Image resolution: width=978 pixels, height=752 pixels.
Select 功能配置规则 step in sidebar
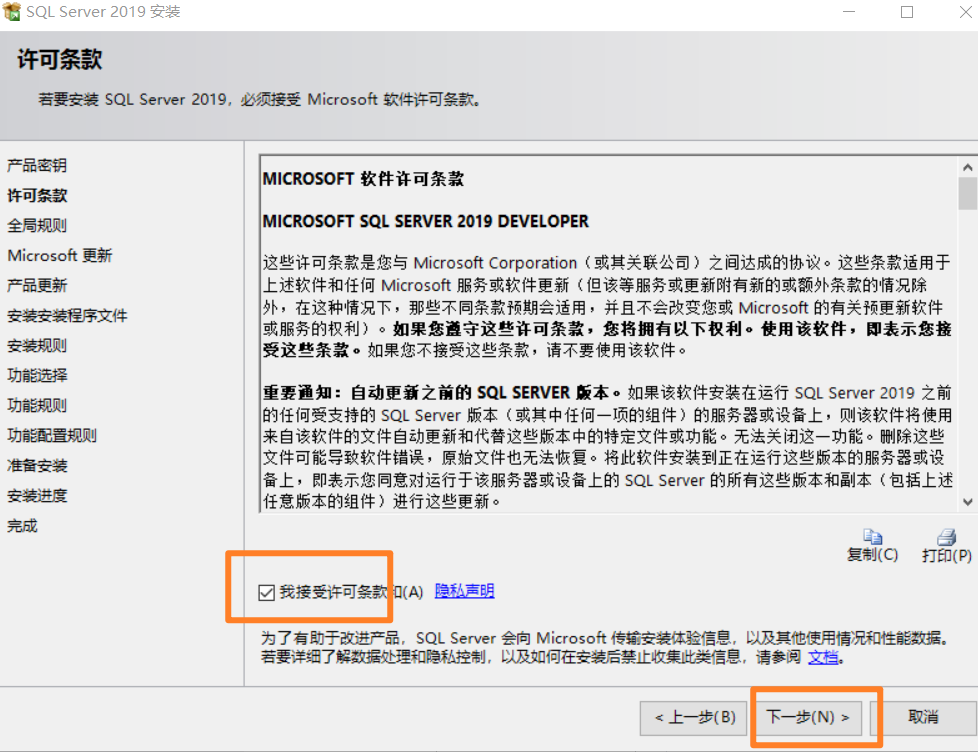52,435
